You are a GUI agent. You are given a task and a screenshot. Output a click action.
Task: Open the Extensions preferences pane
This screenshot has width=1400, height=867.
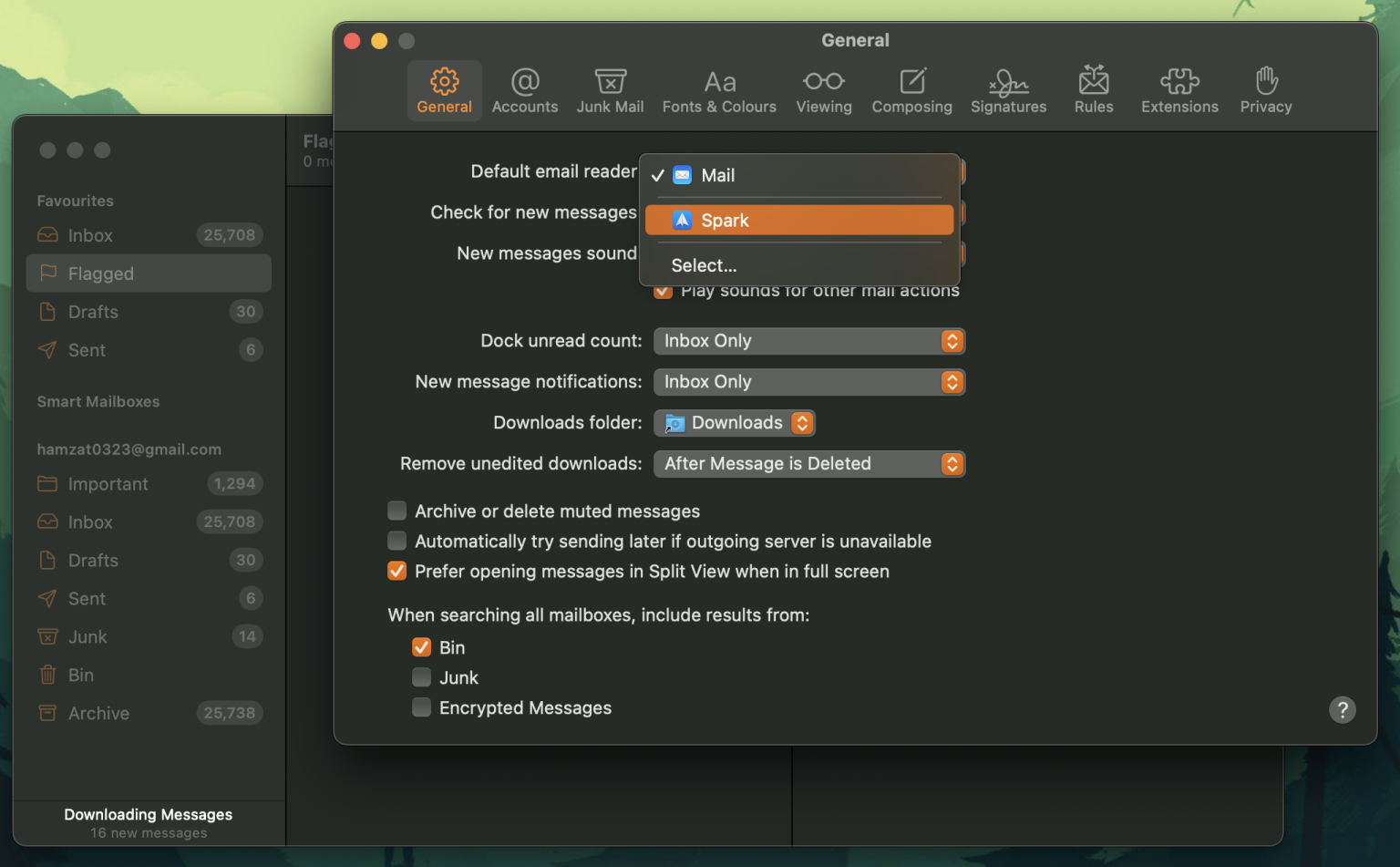point(1179,89)
